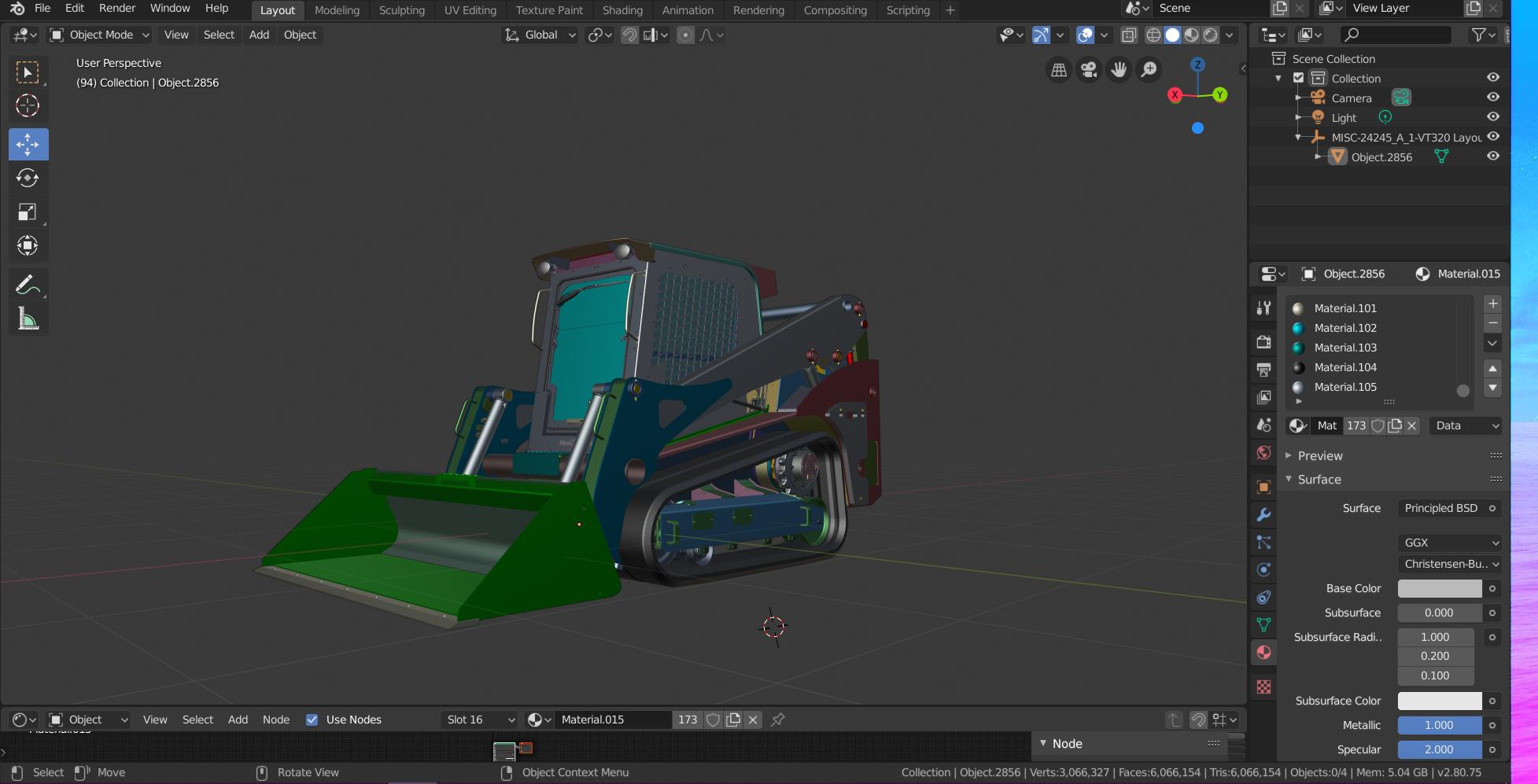The width and height of the screenshot is (1538, 784).
Task: Activate the 3D Cursor tool
Action: (x=28, y=105)
